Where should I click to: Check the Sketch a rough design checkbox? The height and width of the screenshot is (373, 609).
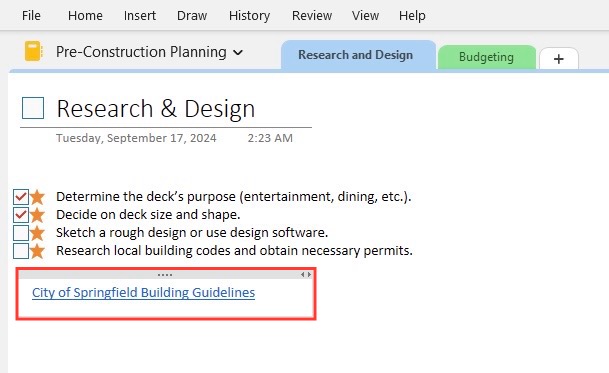[x=21, y=233]
